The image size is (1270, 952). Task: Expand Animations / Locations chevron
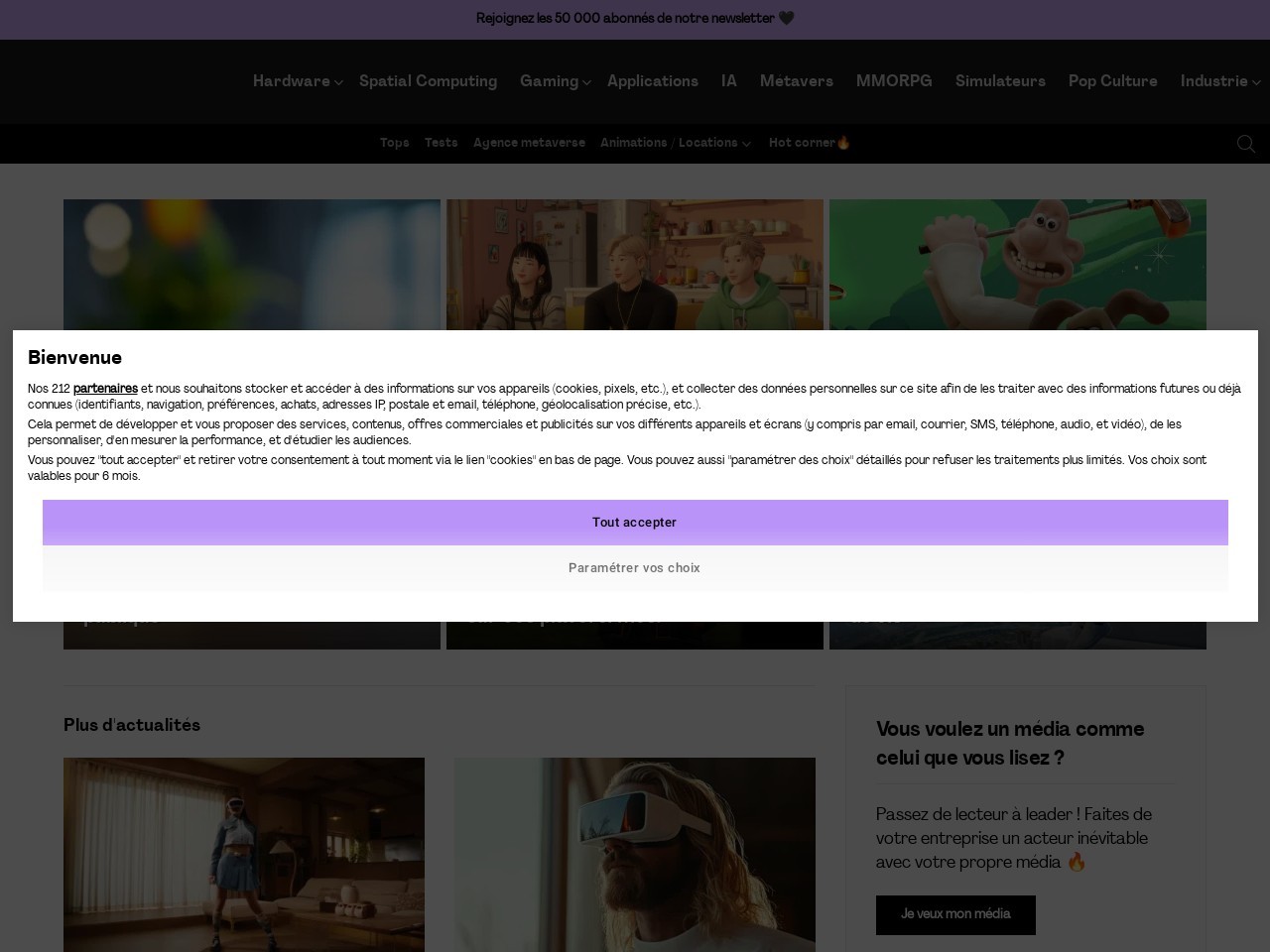tap(746, 144)
